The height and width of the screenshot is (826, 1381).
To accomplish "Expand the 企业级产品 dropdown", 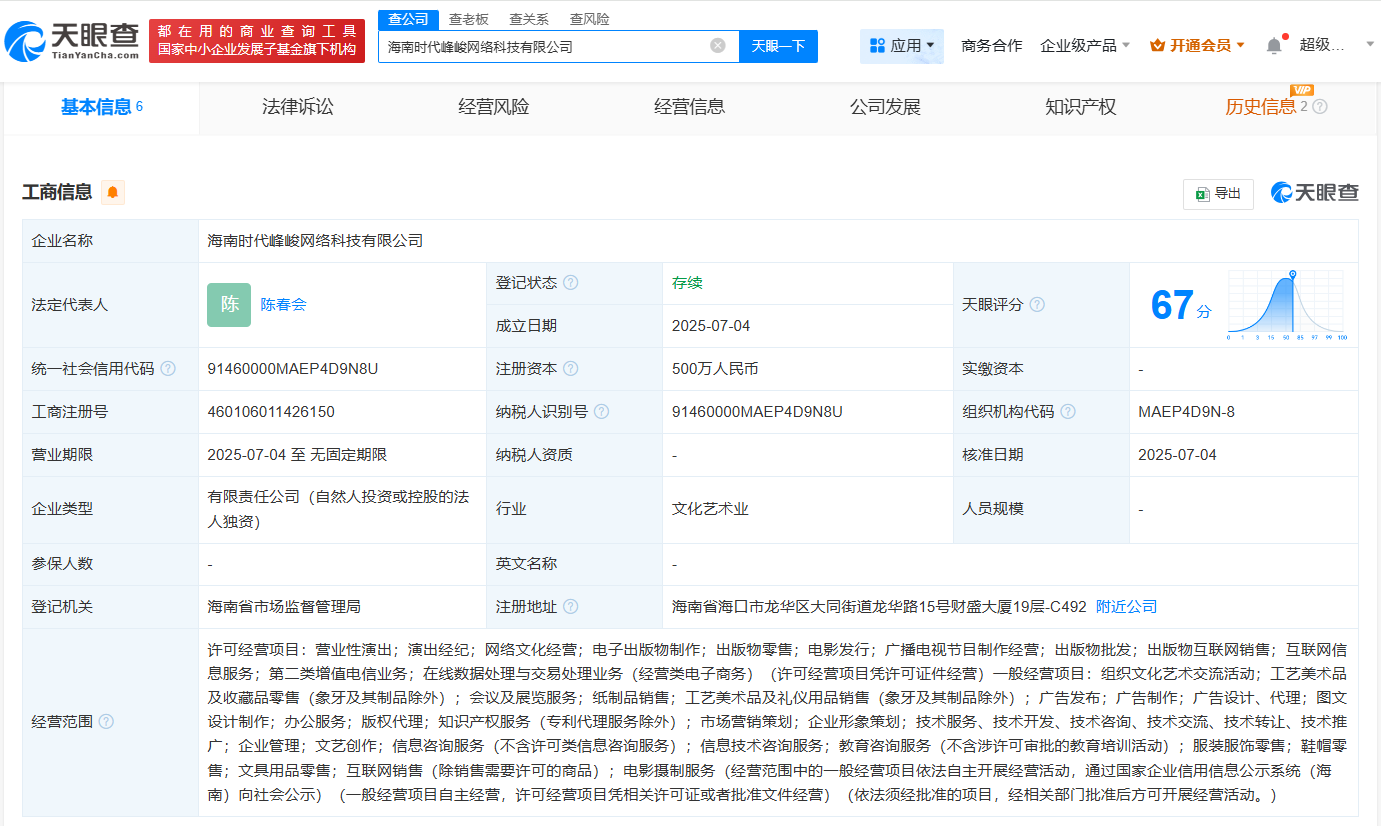I will 1085,46.
